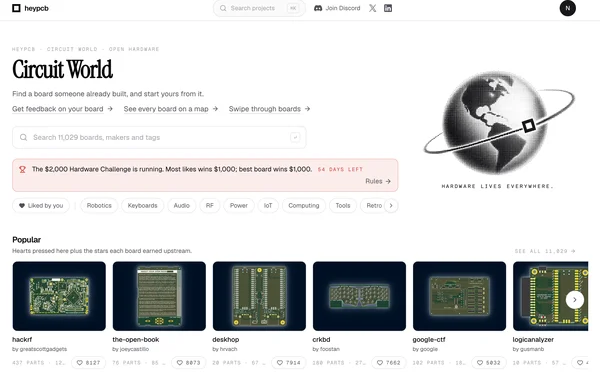Like google-ctf with heart 5032 button
Image resolution: width=600 pixels, height=380 pixels.
(x=489, y=362)
